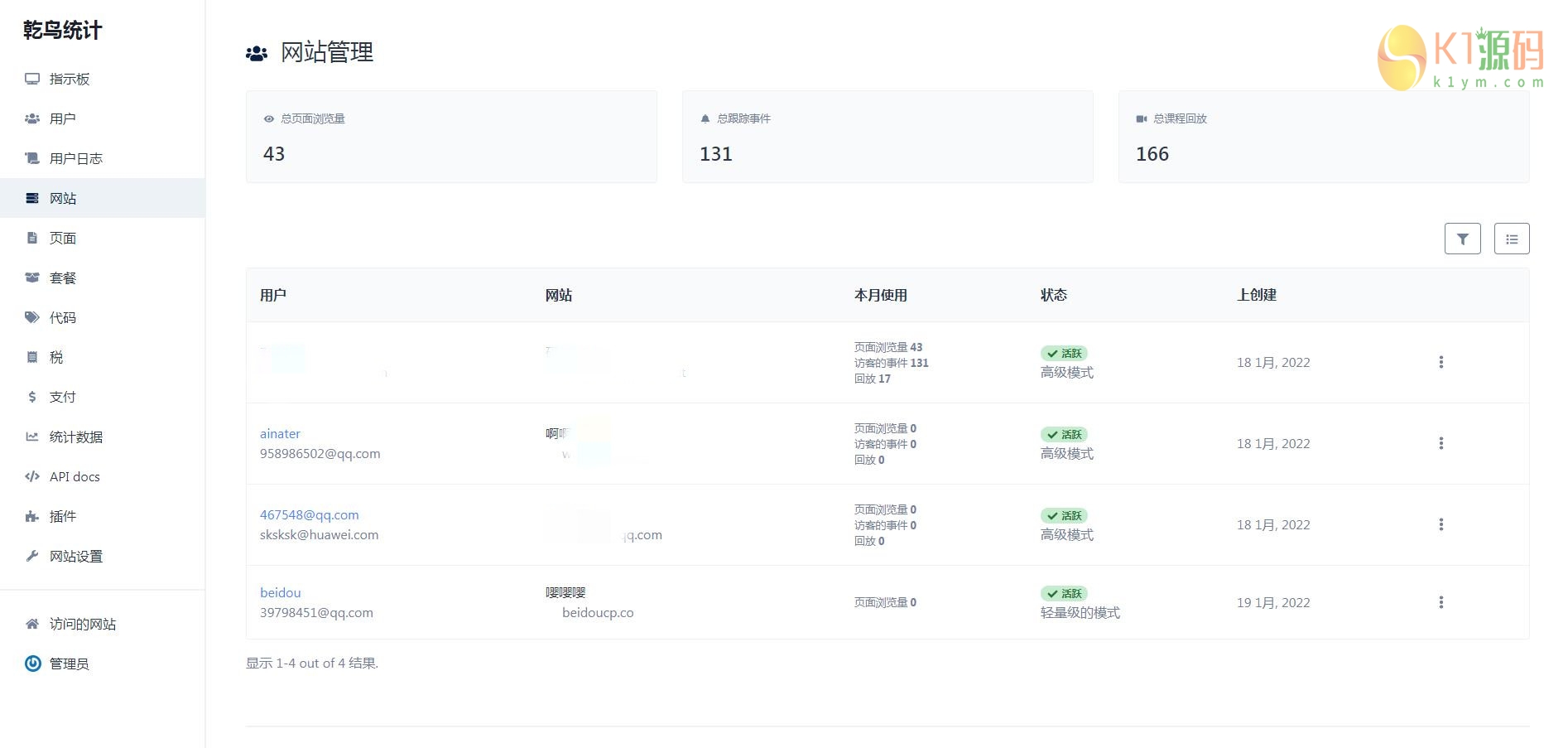
Task: Open 用户日志 menu item
Action: (76, 158)
